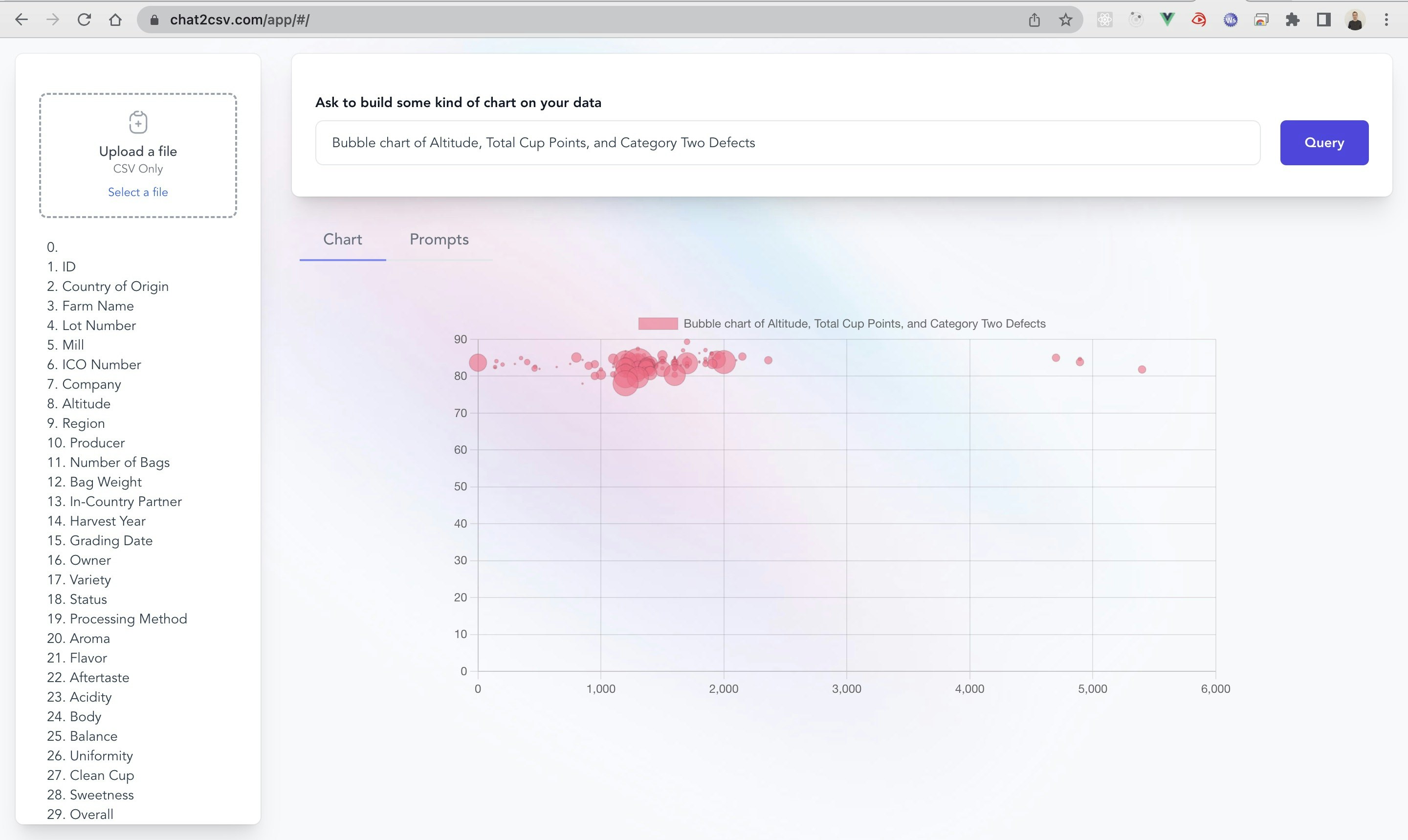Open Chrome three-dot menu

1386,20
